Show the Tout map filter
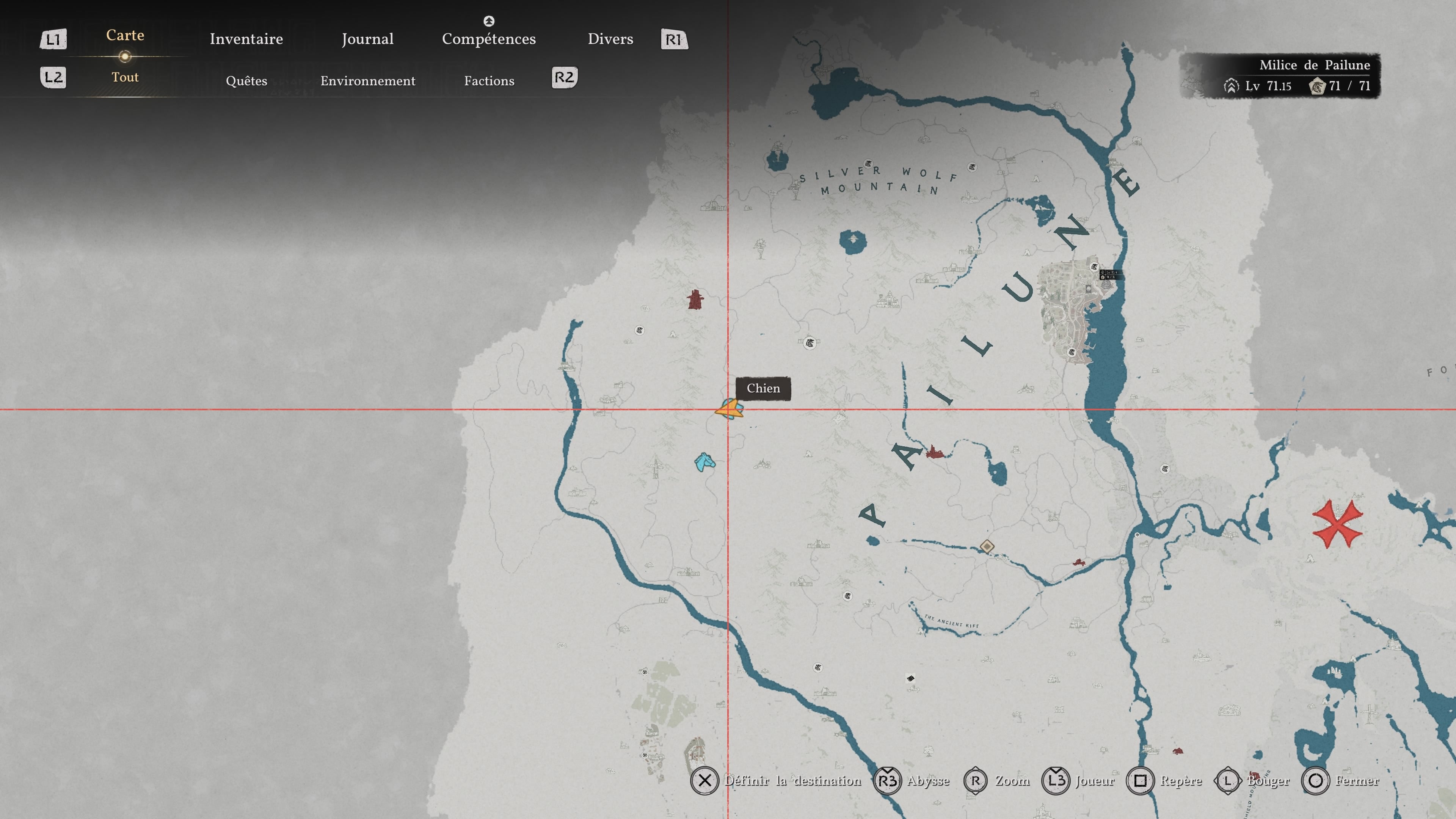Image resolution: width=1456 pixels, height=819 pixels. click(x=125, y=77)
